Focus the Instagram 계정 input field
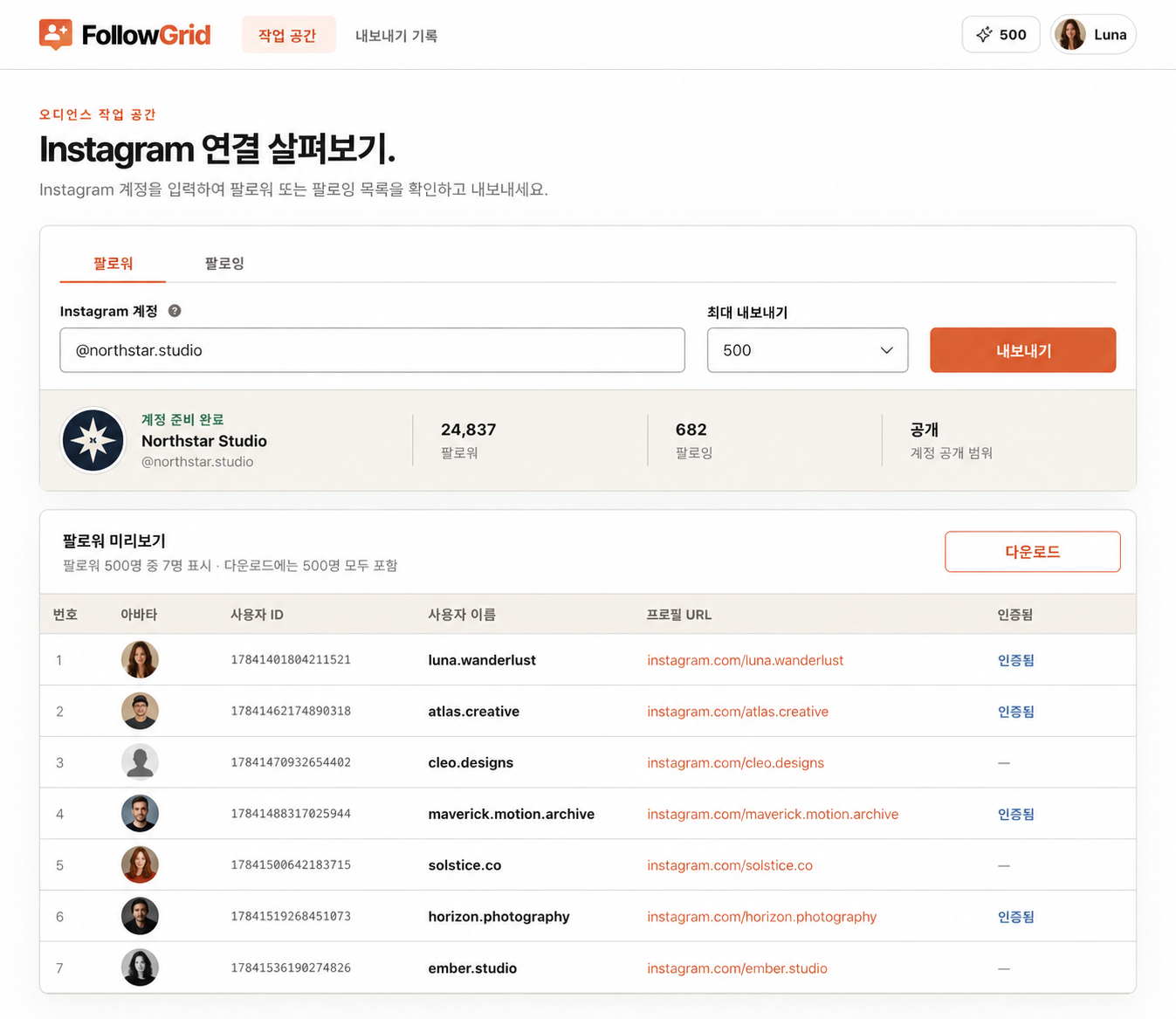 pyautogui.click(x=372, y=350)
